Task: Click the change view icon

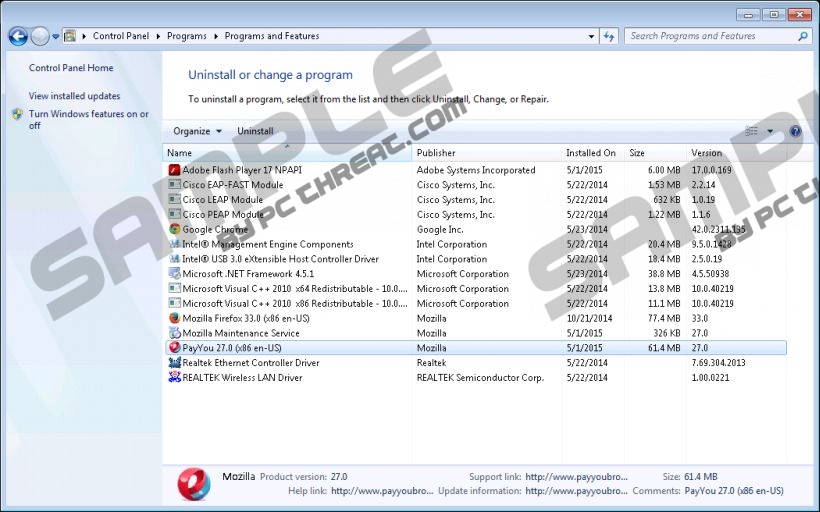Action: [x=751, y=131]
